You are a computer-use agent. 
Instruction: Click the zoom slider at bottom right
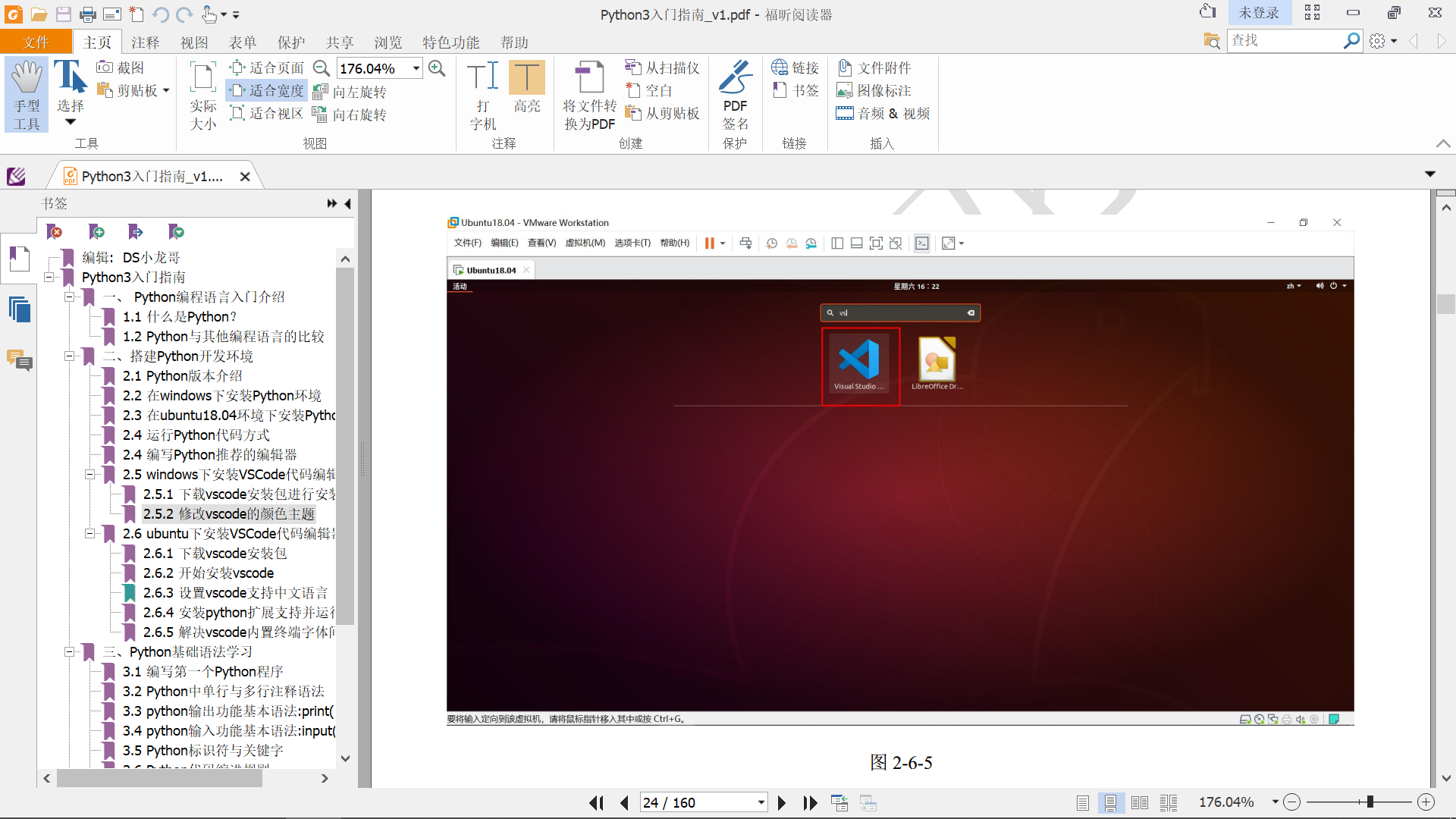click(x=1370, y=802)
